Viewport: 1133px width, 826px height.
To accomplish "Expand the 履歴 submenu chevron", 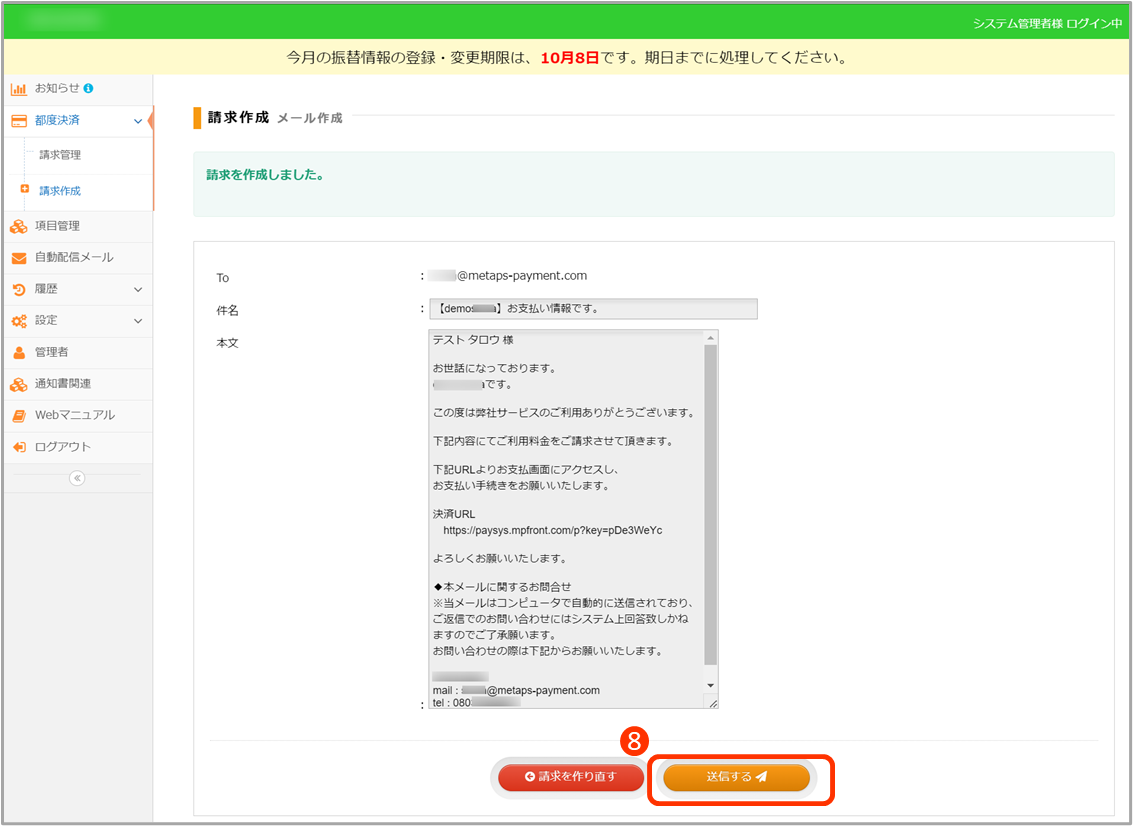I will [x=138, y=289].
